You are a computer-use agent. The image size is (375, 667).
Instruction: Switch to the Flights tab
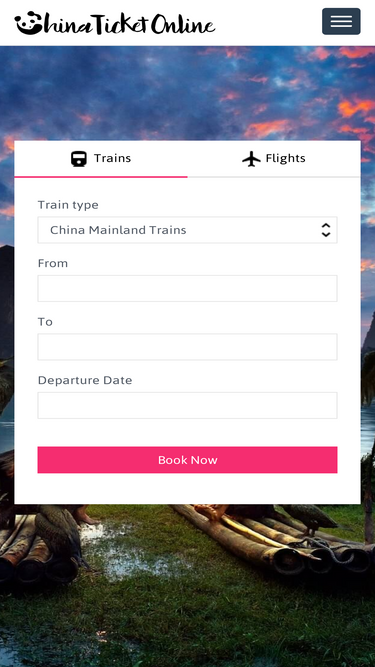coord(274,159)
